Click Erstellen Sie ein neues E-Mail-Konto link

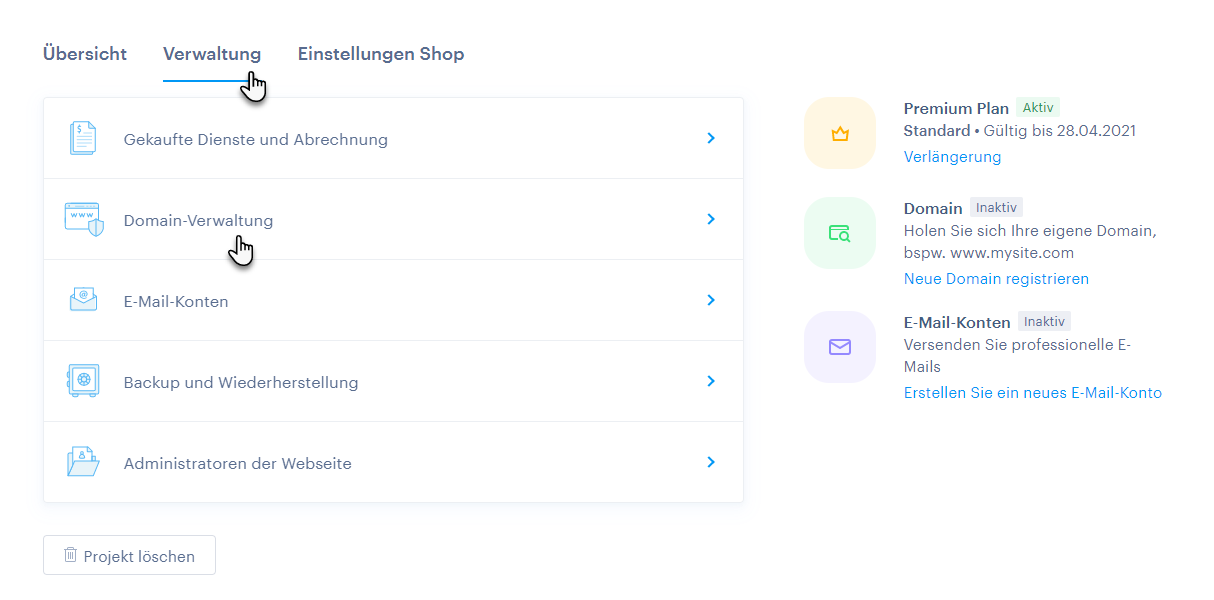pos(1032,393)
